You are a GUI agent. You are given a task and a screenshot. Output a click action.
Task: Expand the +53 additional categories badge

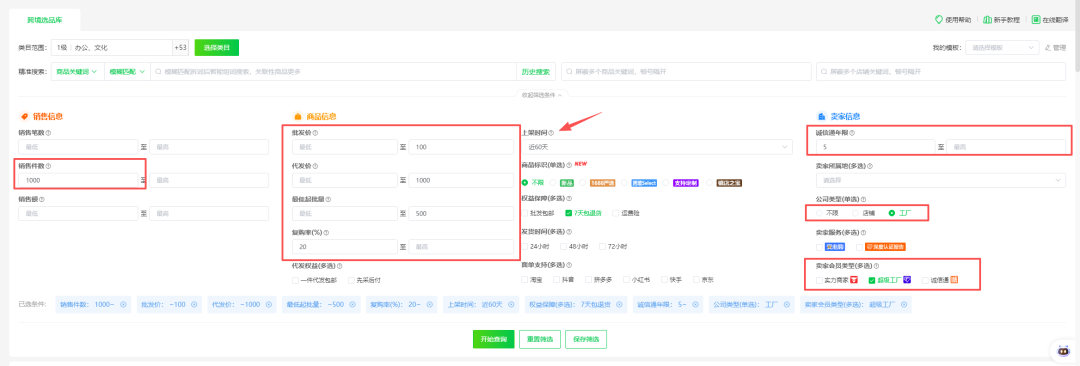[180, 48]
